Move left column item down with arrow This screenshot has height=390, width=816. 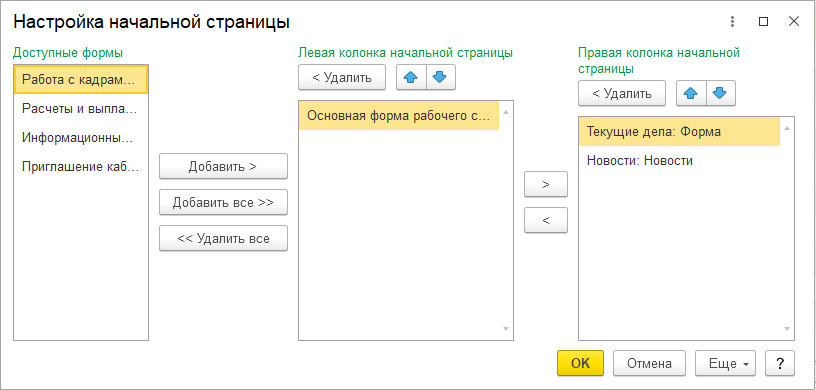440,78
